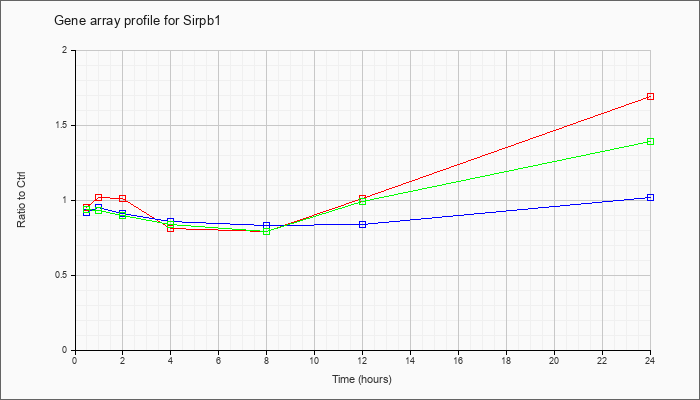This screenshot has height=400, width=700.
Task: Pick the green marker at 8 hours
Action: click(267, 231)
